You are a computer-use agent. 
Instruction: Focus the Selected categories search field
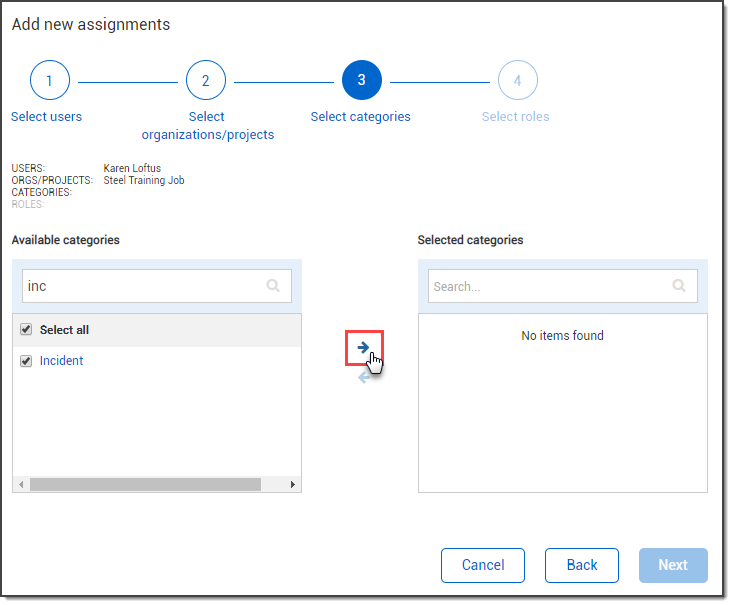coord(548,286)
